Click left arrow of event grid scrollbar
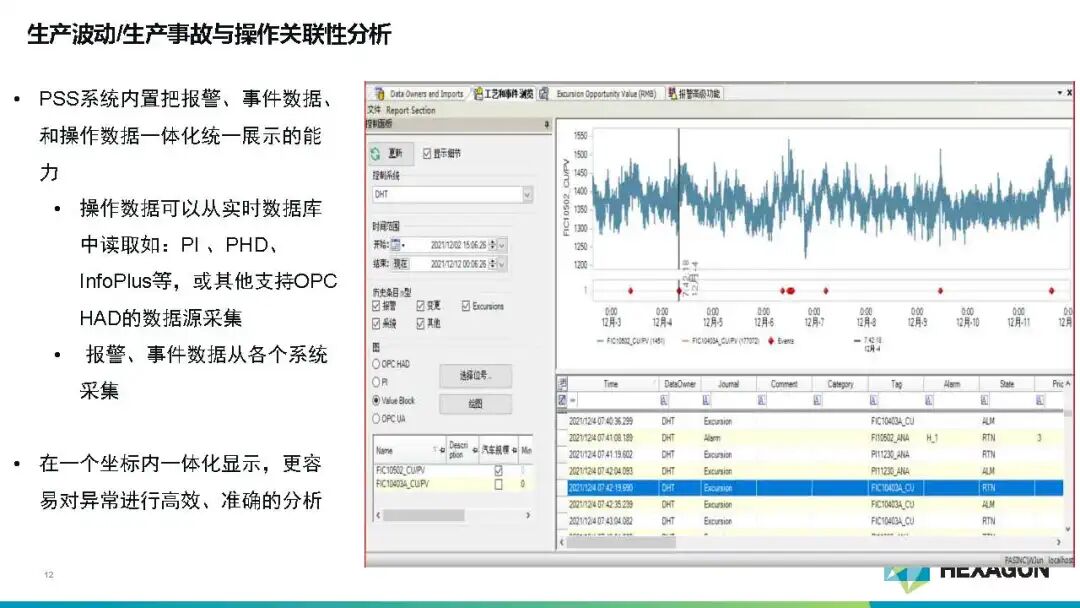 click(562, 543)
